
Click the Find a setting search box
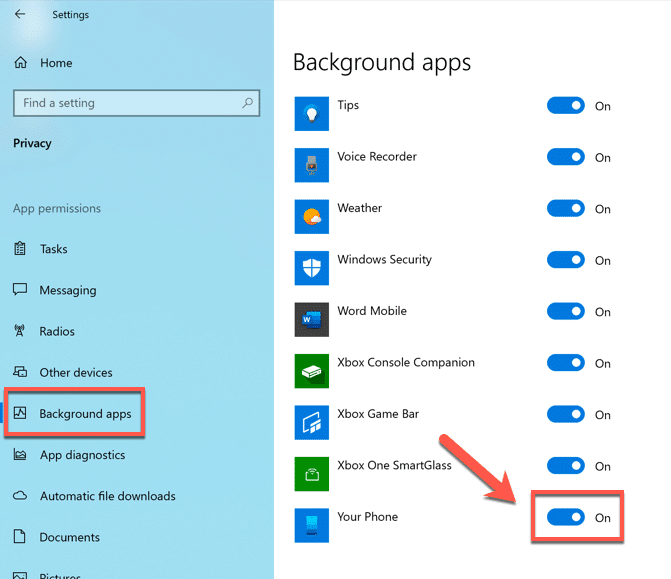tap(137, 103)
